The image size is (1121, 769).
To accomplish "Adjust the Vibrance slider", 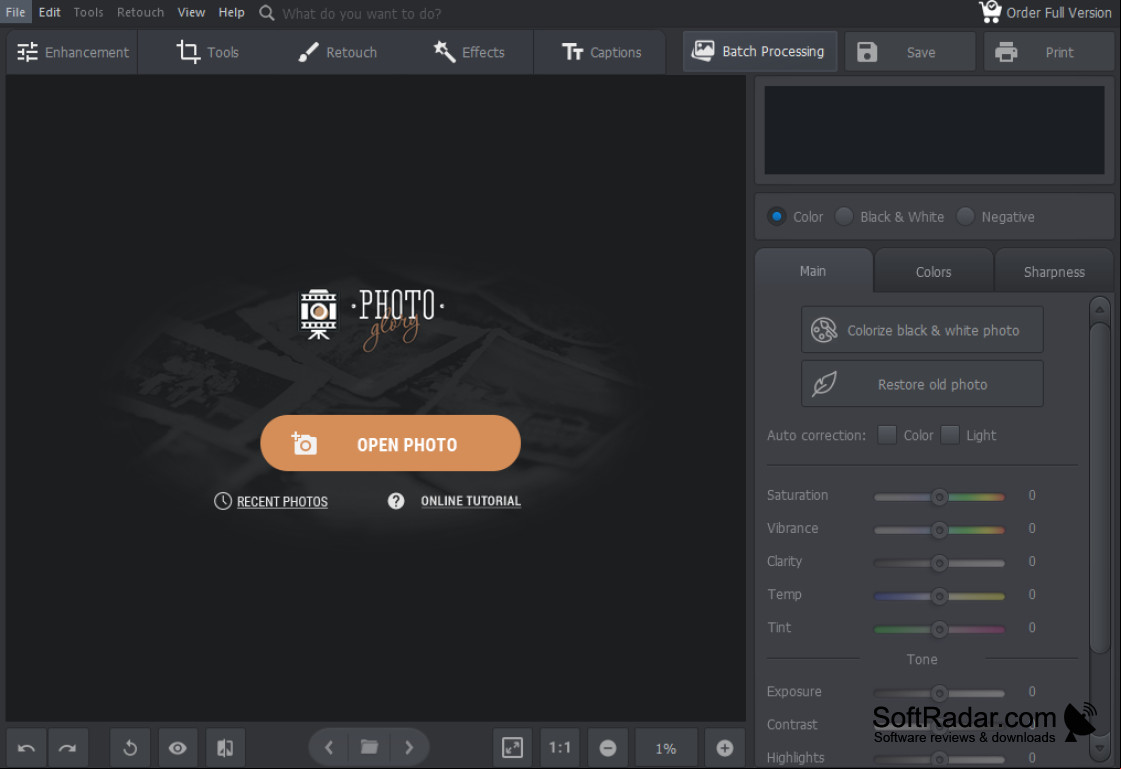I will [939, 530].
